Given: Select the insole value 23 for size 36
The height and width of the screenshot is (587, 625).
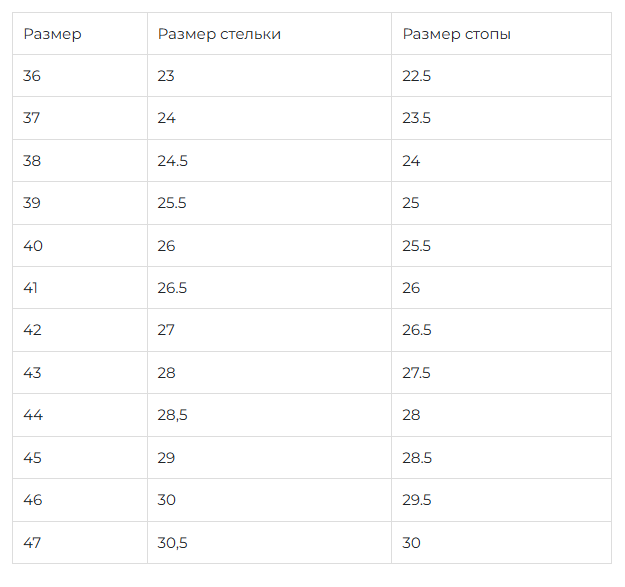Looking at the screenshot, I should click(x=167, y=76).
